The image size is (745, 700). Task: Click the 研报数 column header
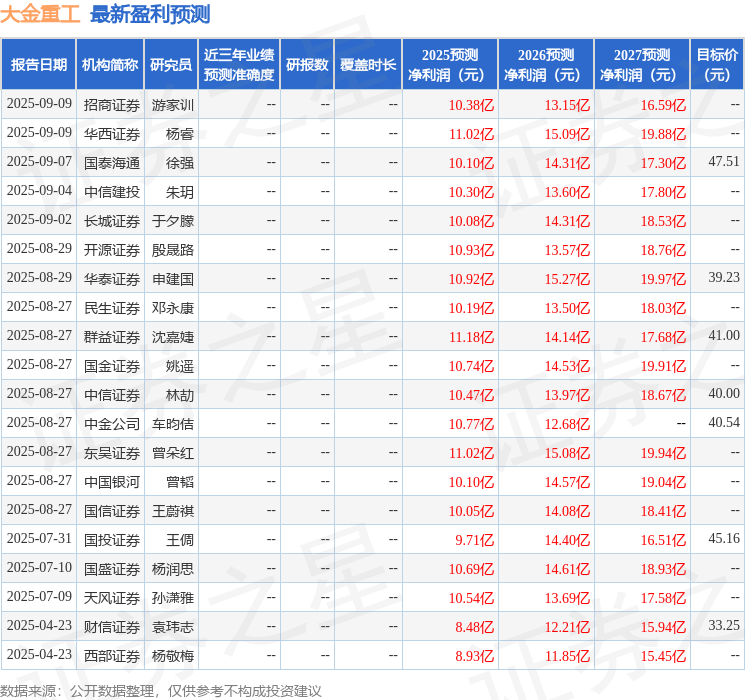307,65
